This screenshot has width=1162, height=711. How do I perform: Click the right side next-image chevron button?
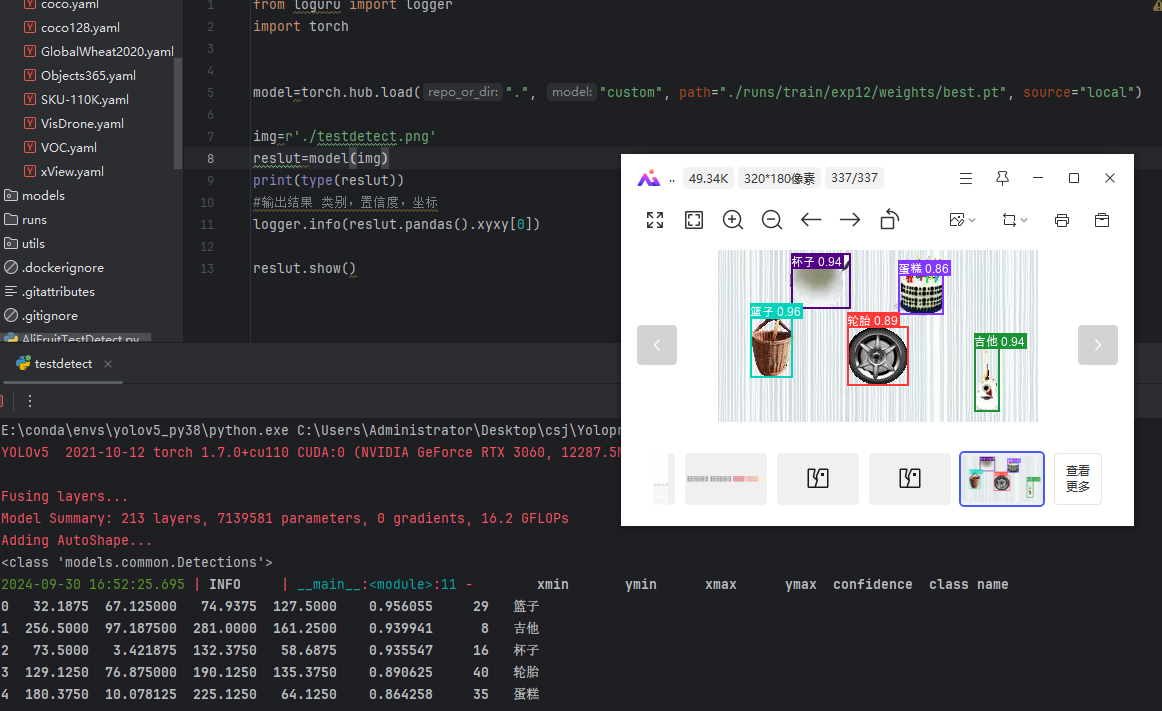click(1097, 345)
